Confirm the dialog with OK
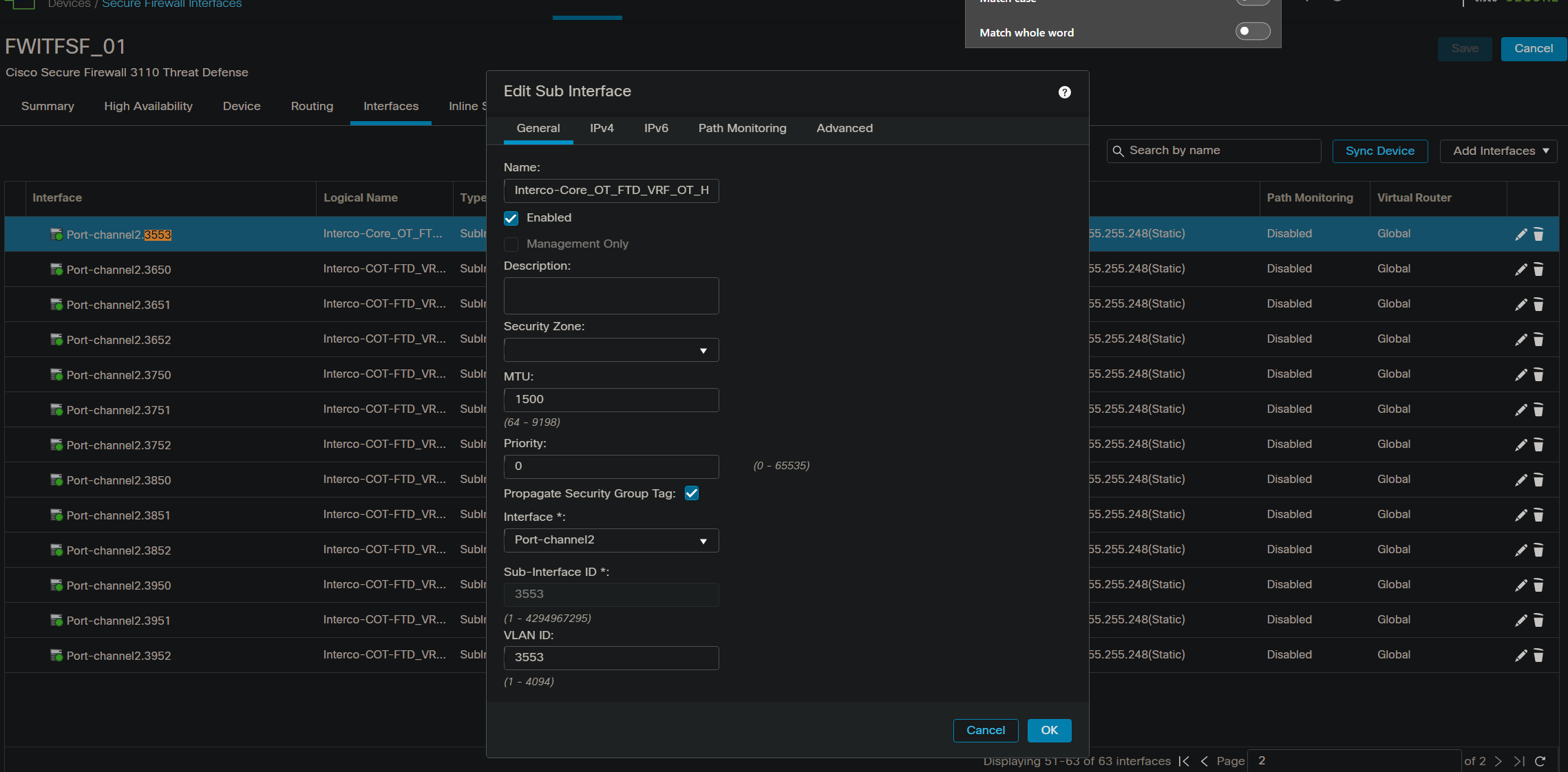This screenshot has height=772, width=1568. click(1049, 731)
